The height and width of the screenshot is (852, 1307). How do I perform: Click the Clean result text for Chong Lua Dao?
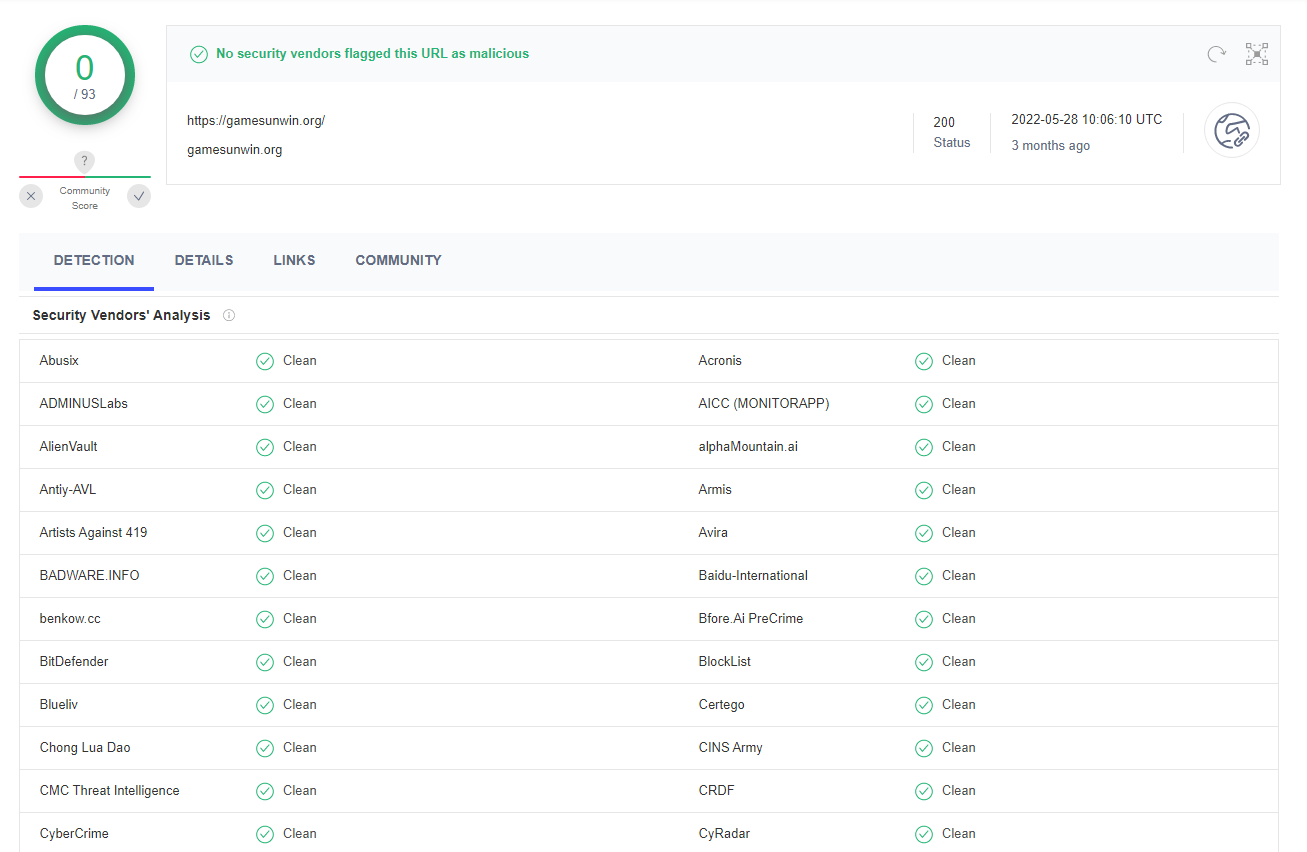[300, 748]
